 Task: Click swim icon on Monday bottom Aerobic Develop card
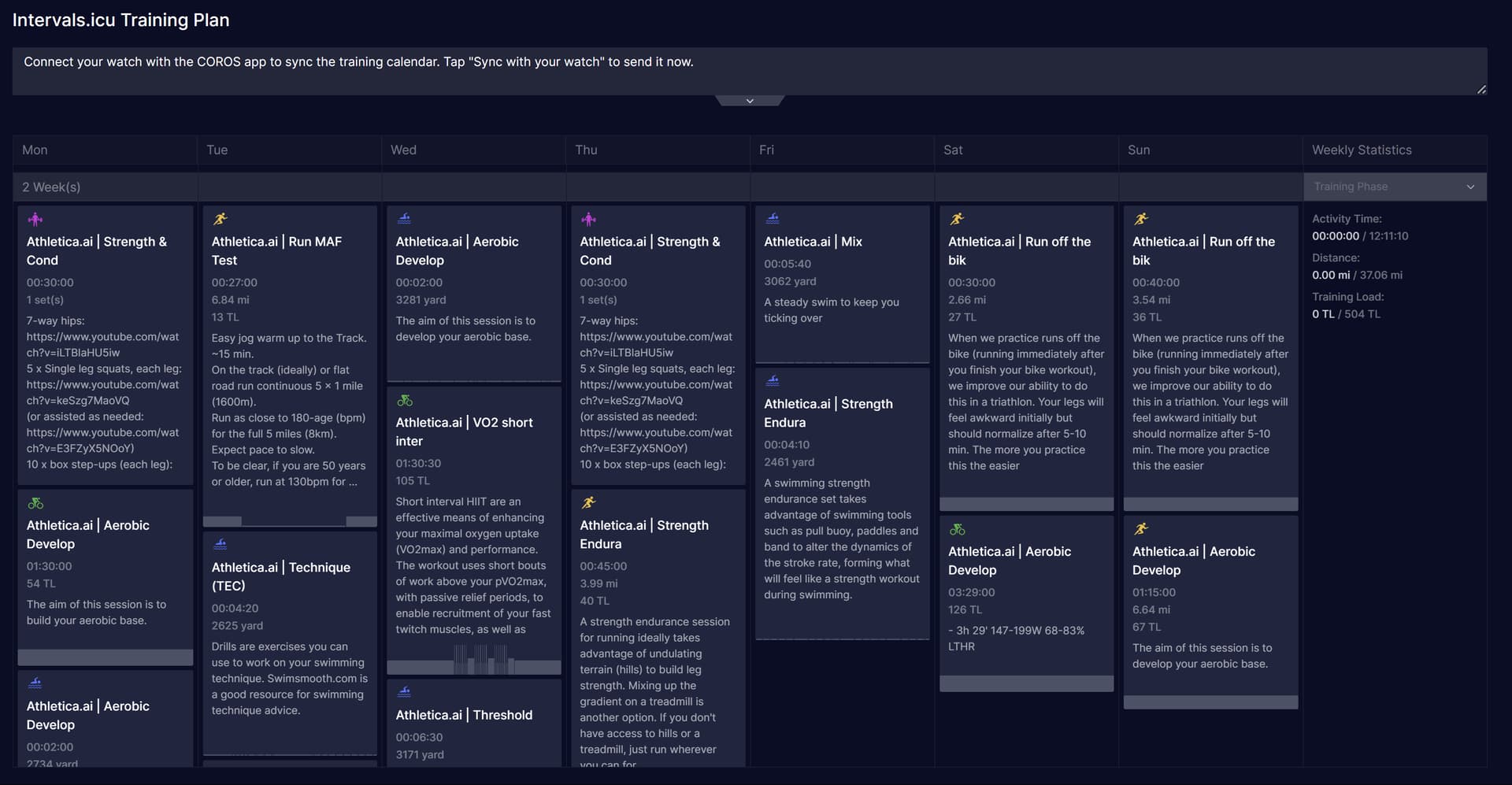(x=35, y=683)
